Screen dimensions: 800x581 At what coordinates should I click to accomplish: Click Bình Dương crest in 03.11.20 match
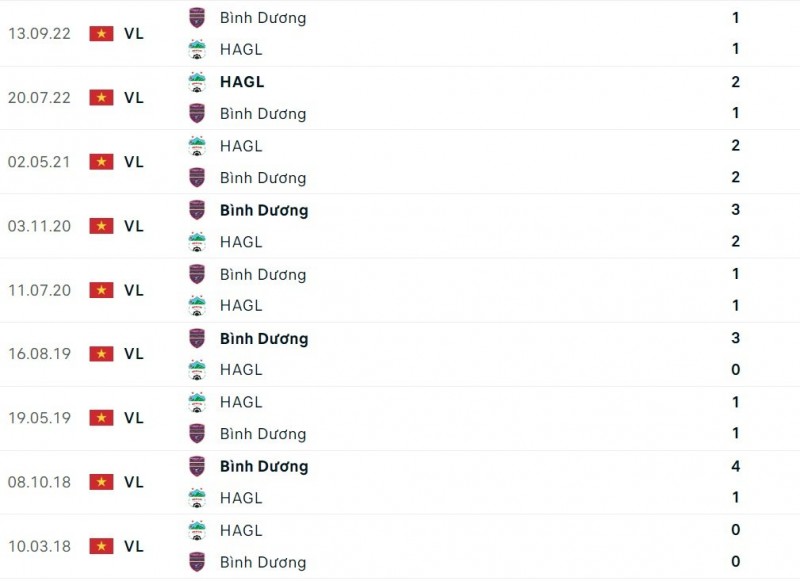click(197, 210)
